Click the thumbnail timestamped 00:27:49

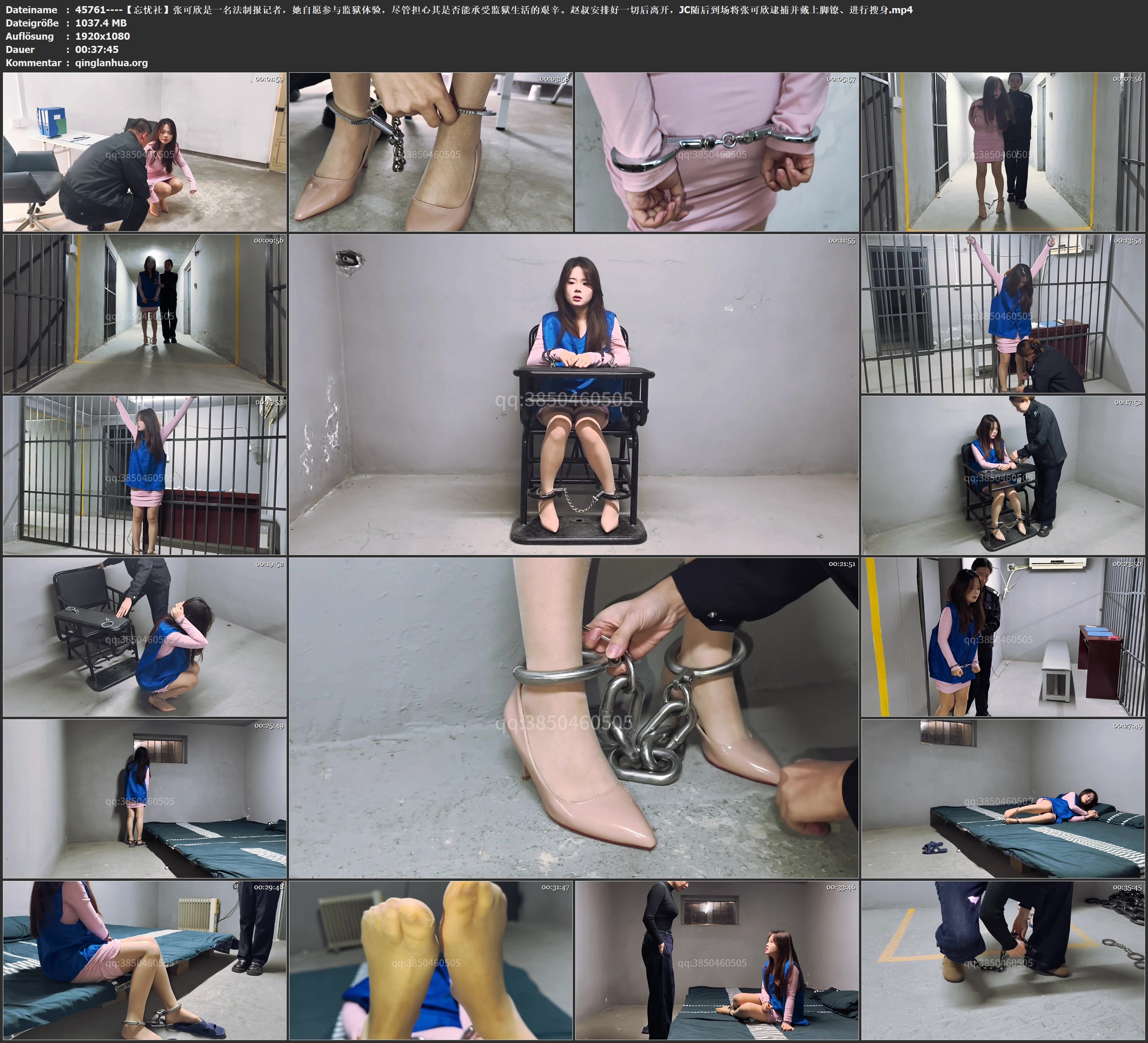coord(1003,798)
